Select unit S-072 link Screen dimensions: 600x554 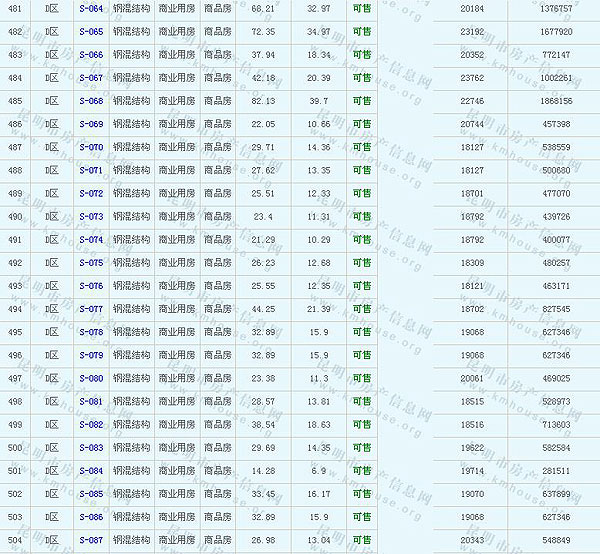pos(90,193)
